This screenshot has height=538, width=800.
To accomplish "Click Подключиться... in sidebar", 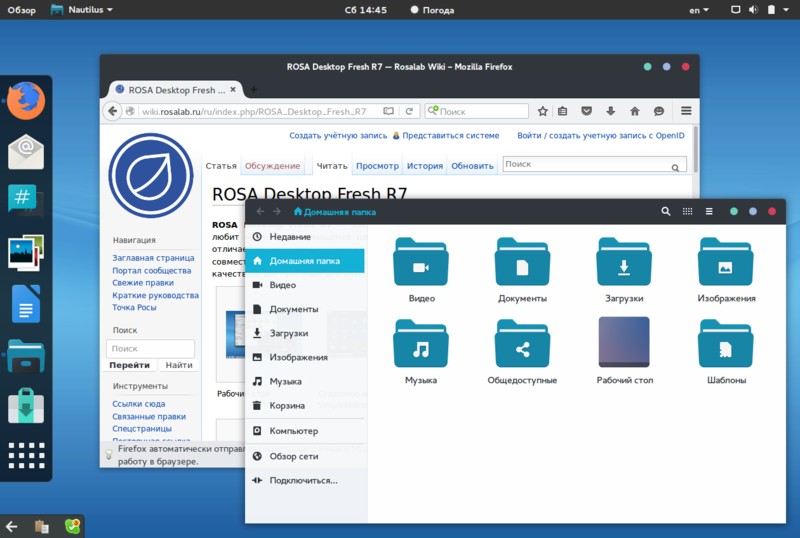I will [x=305, y=480].
